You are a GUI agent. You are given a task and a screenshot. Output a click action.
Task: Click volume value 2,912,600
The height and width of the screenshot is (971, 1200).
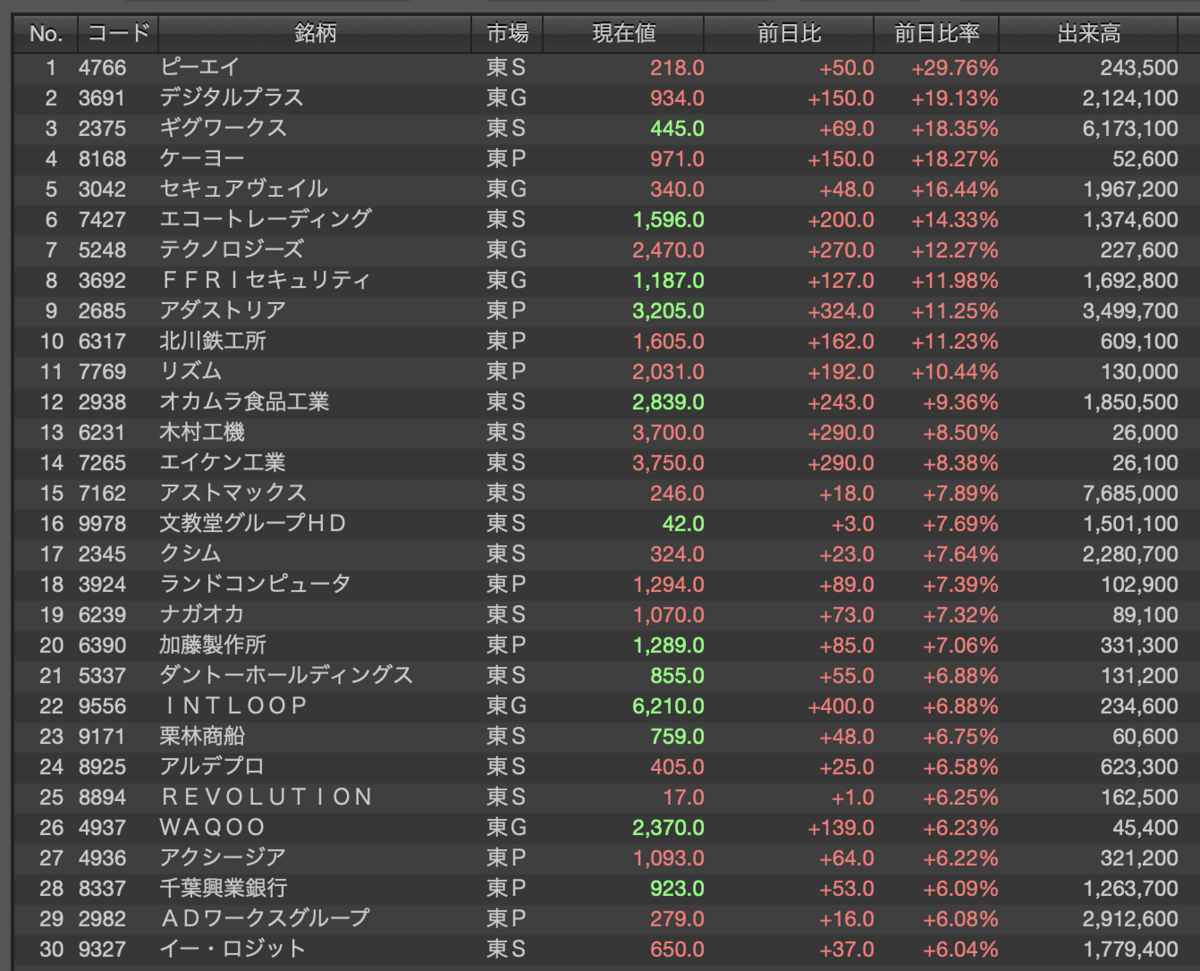1130,918
